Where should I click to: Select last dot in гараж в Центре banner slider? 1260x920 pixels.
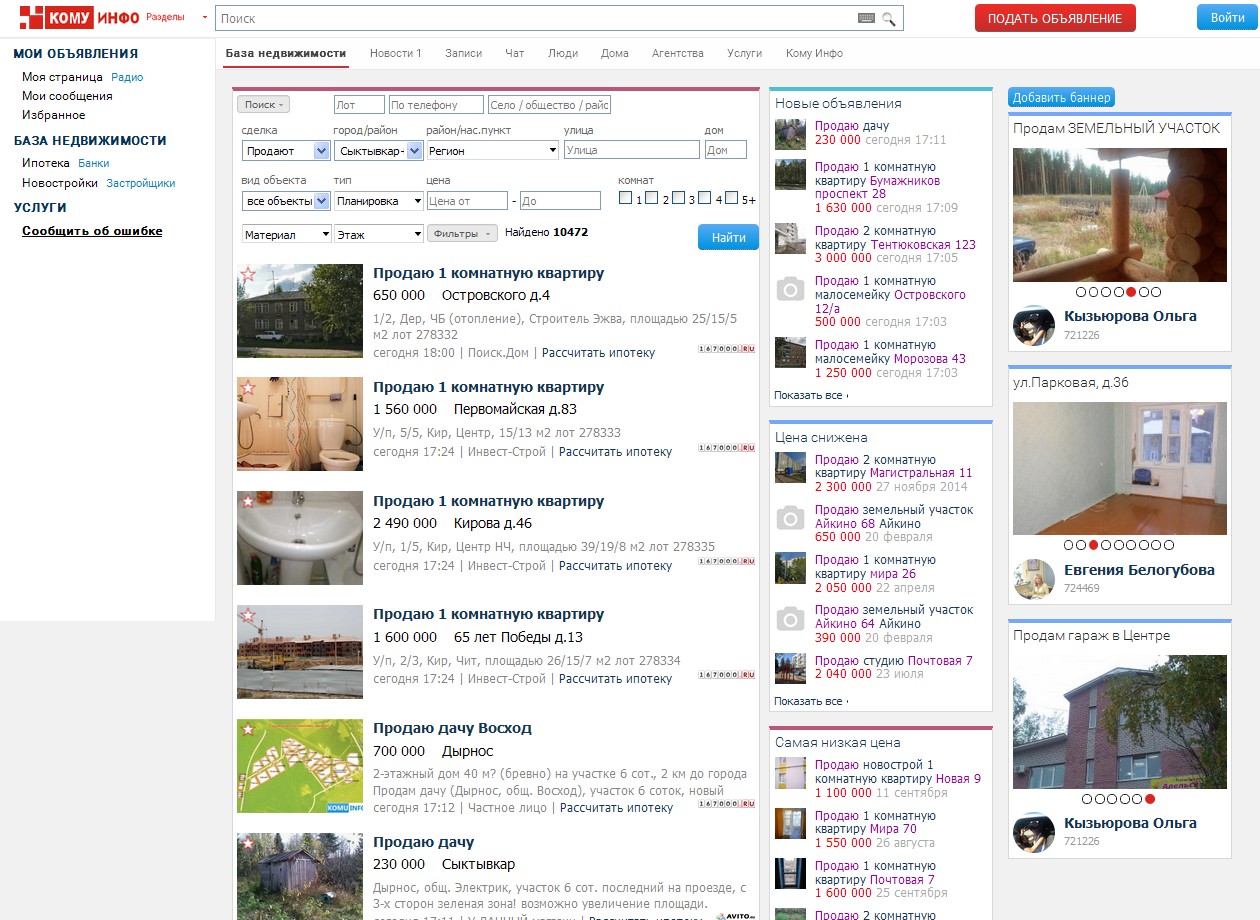click(1150, 799)
